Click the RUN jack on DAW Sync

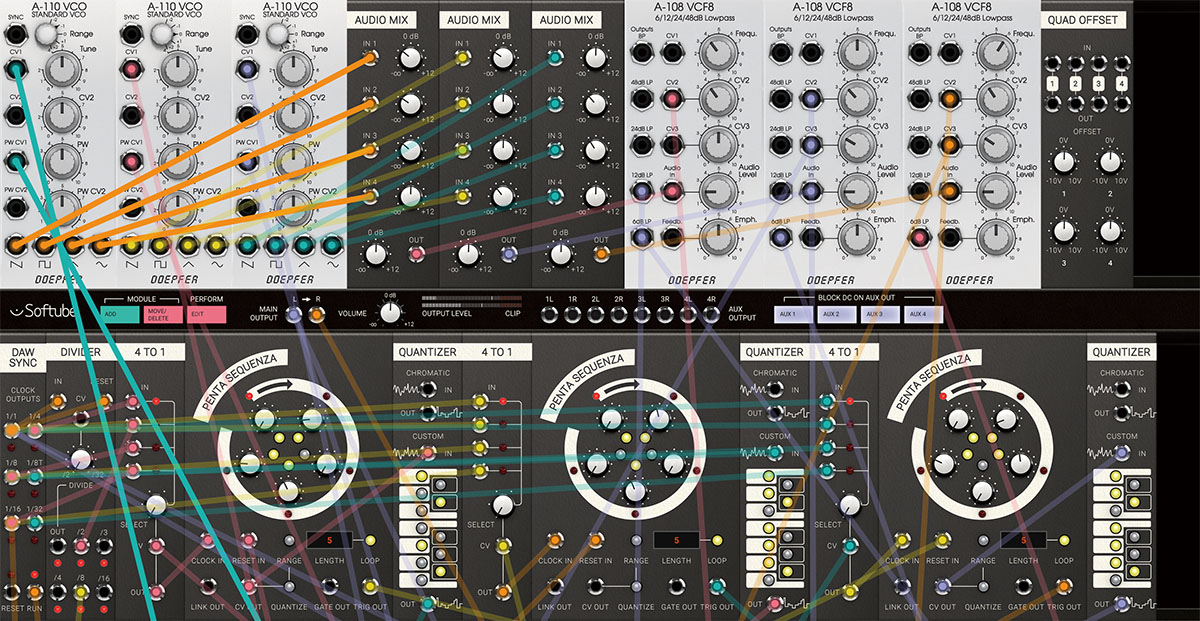click(36, 593)
